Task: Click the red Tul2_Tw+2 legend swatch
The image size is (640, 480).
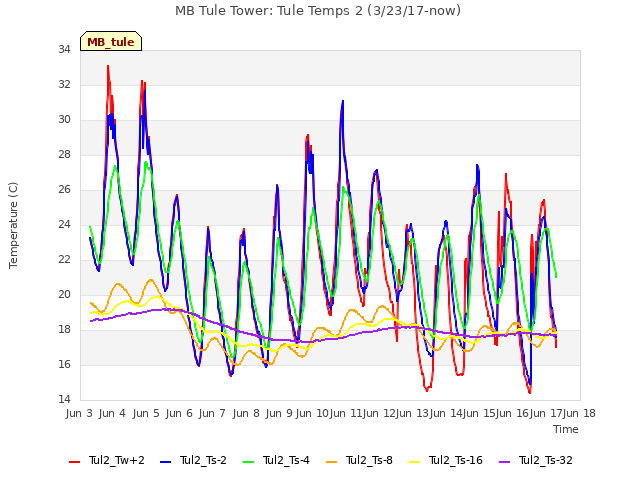Action: pyautogui.click(x=74, y=462)
